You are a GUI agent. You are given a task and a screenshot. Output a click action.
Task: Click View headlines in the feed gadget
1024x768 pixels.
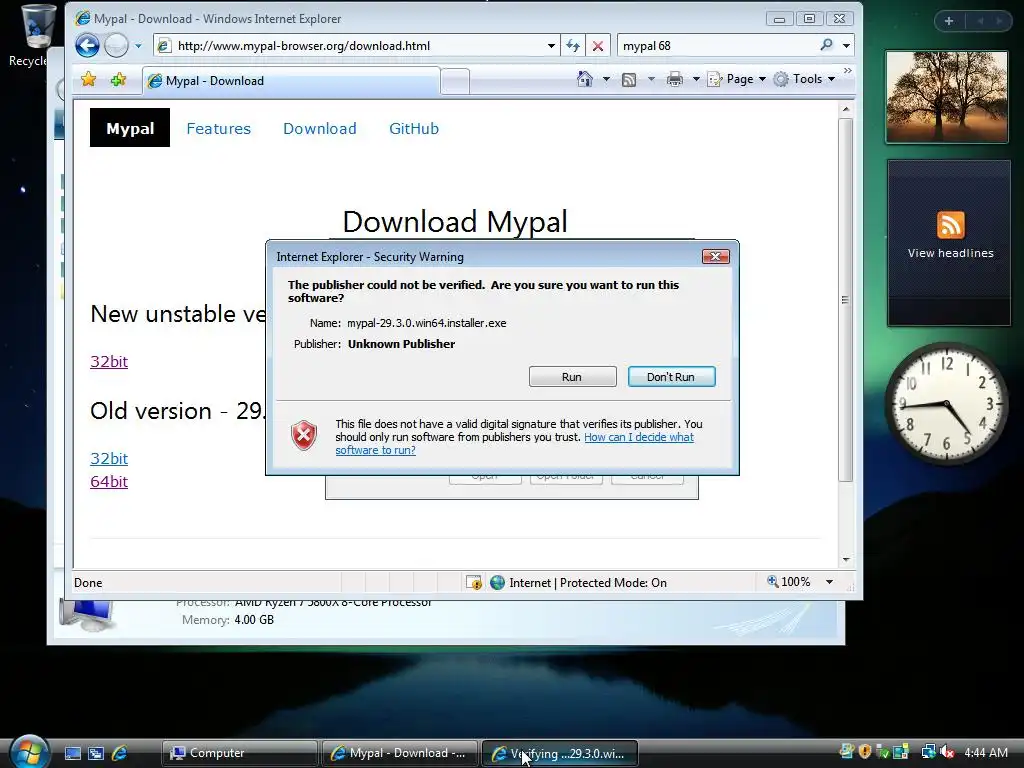(950, 253)
